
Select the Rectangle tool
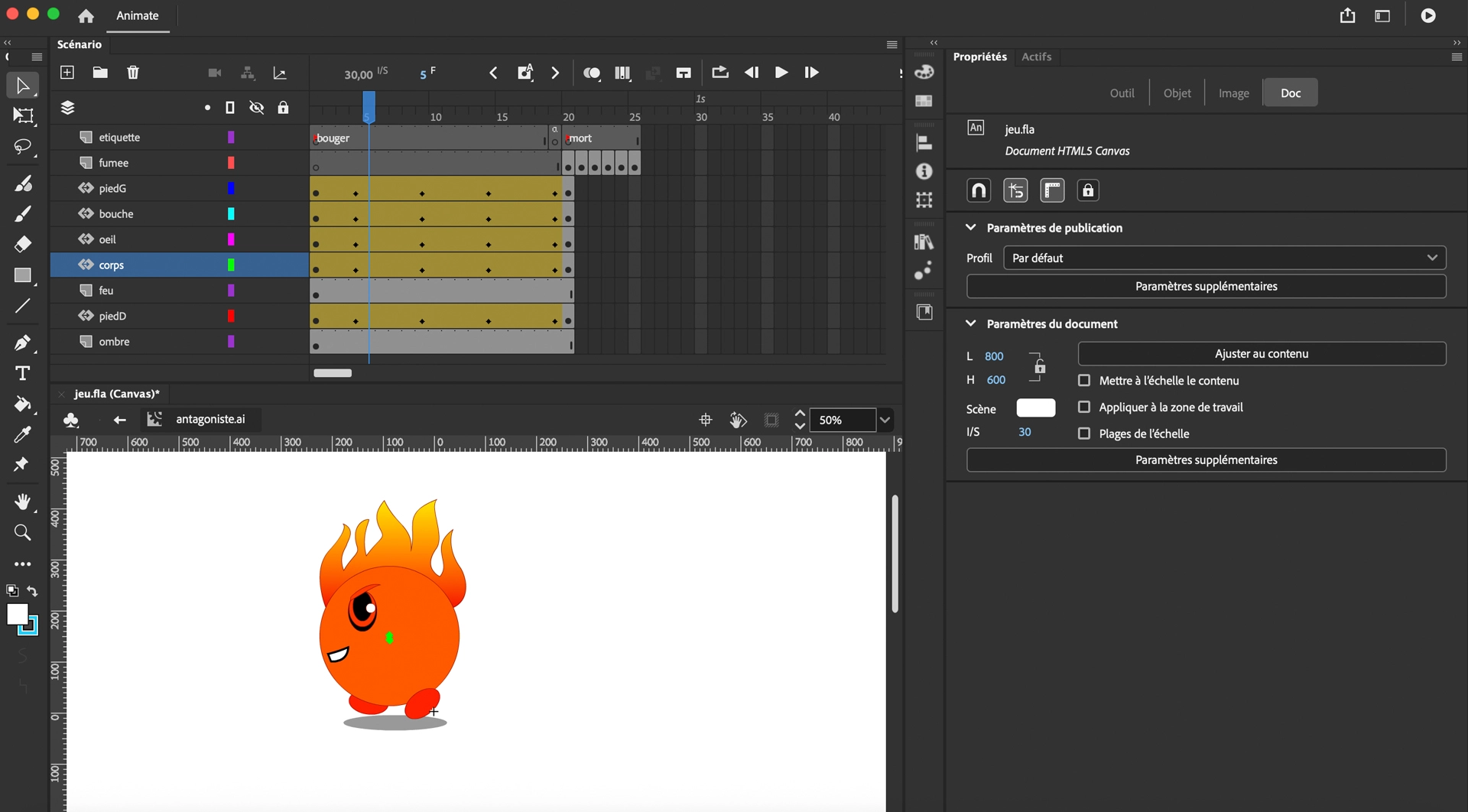click(x=23, y=275)
